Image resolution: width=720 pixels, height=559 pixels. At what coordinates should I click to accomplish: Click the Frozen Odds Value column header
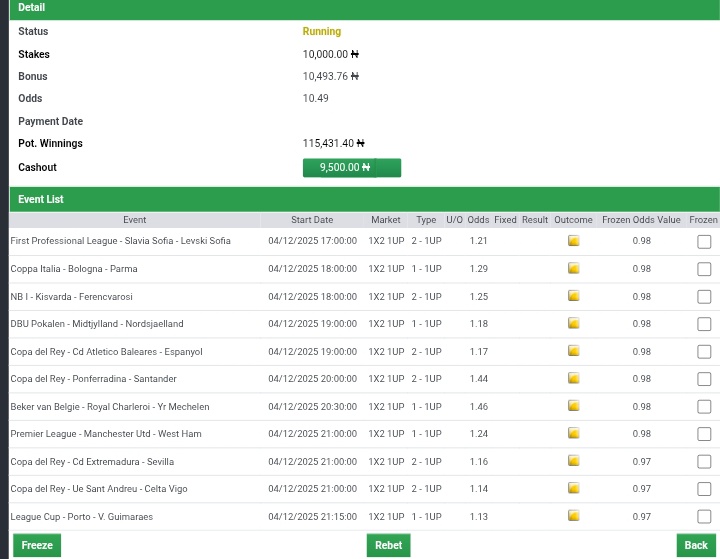click(641, 220)
